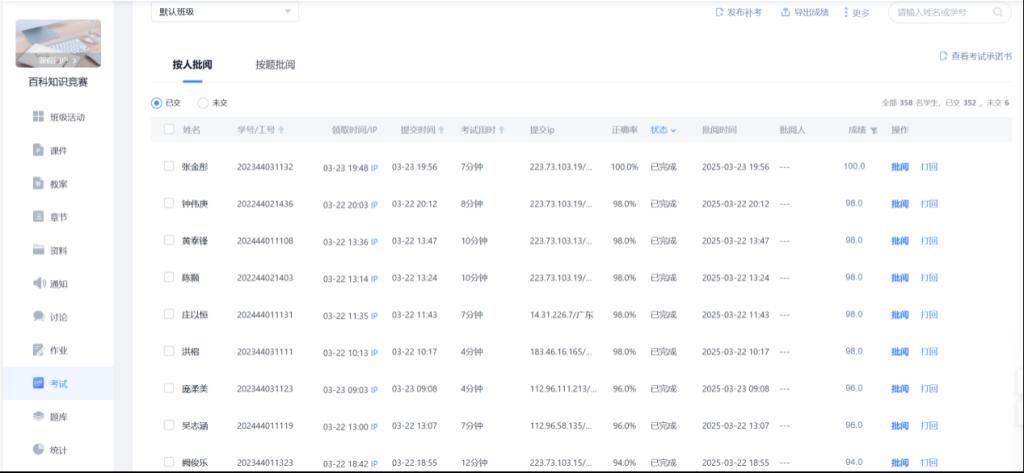
Task: Expand the 默认班级 class dropdown
Action: click(224, 11)
